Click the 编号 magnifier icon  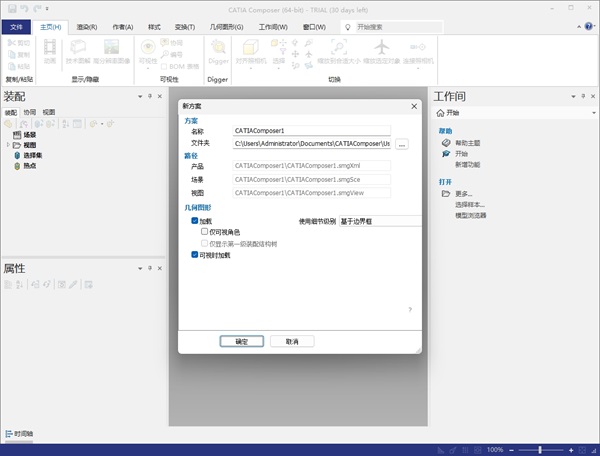coord(165,54)
